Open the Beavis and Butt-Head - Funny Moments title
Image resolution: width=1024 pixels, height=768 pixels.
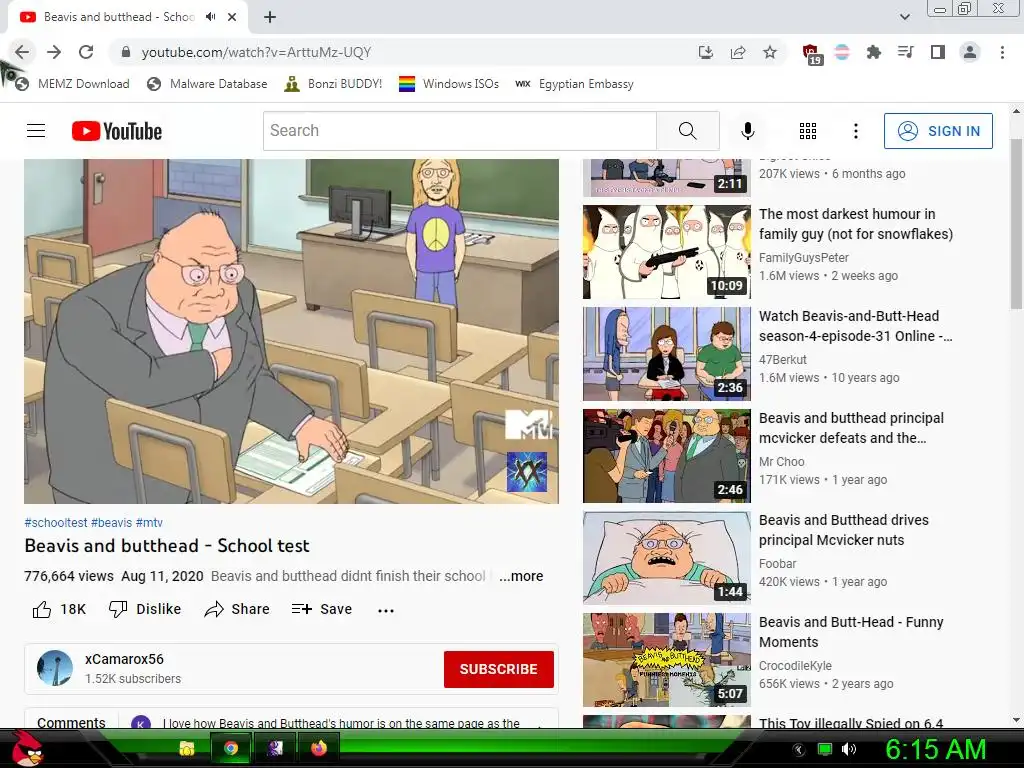(x=851, y=632)
